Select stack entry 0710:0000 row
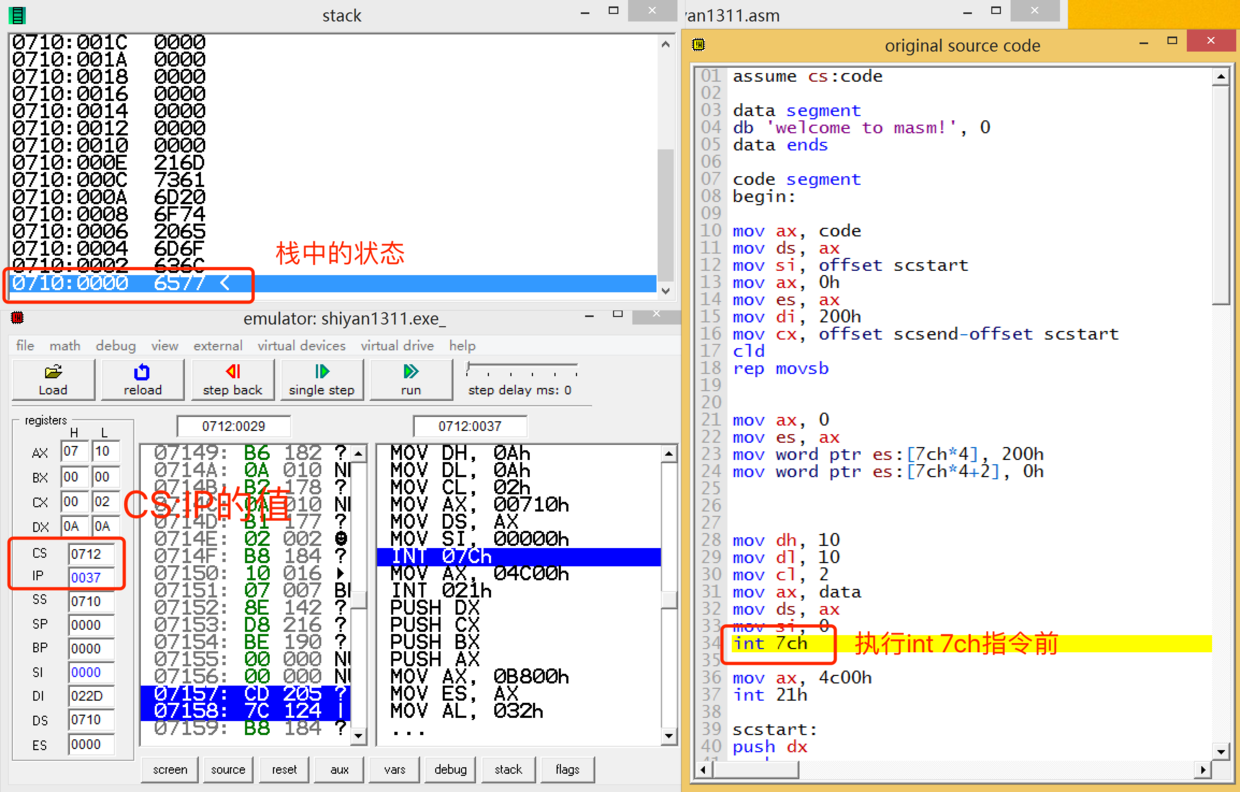The height and width of the screenshot is (792, 1240). coord(330,284)
